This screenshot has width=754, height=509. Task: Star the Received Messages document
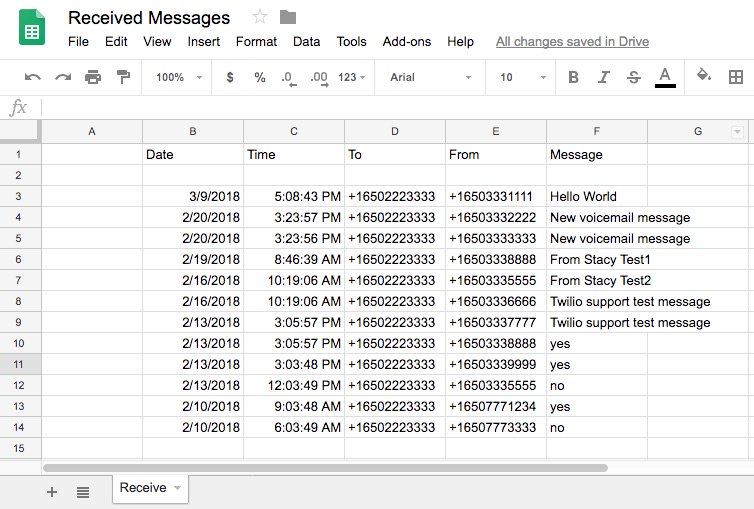tap(260, 17)
